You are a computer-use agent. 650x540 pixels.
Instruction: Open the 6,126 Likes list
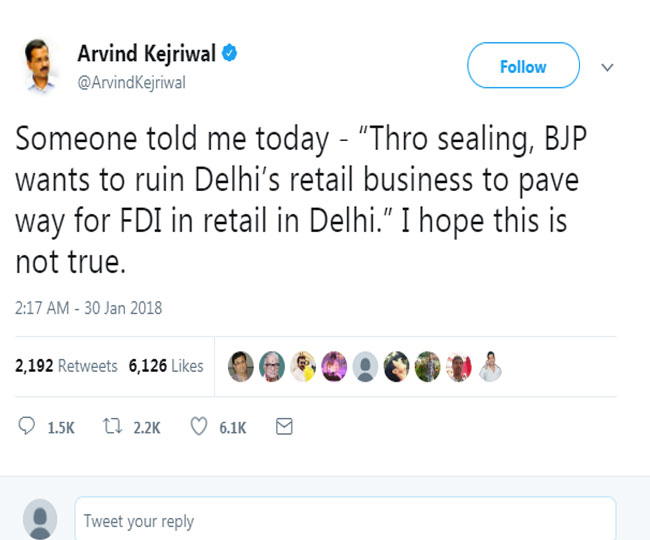[166, 367]
